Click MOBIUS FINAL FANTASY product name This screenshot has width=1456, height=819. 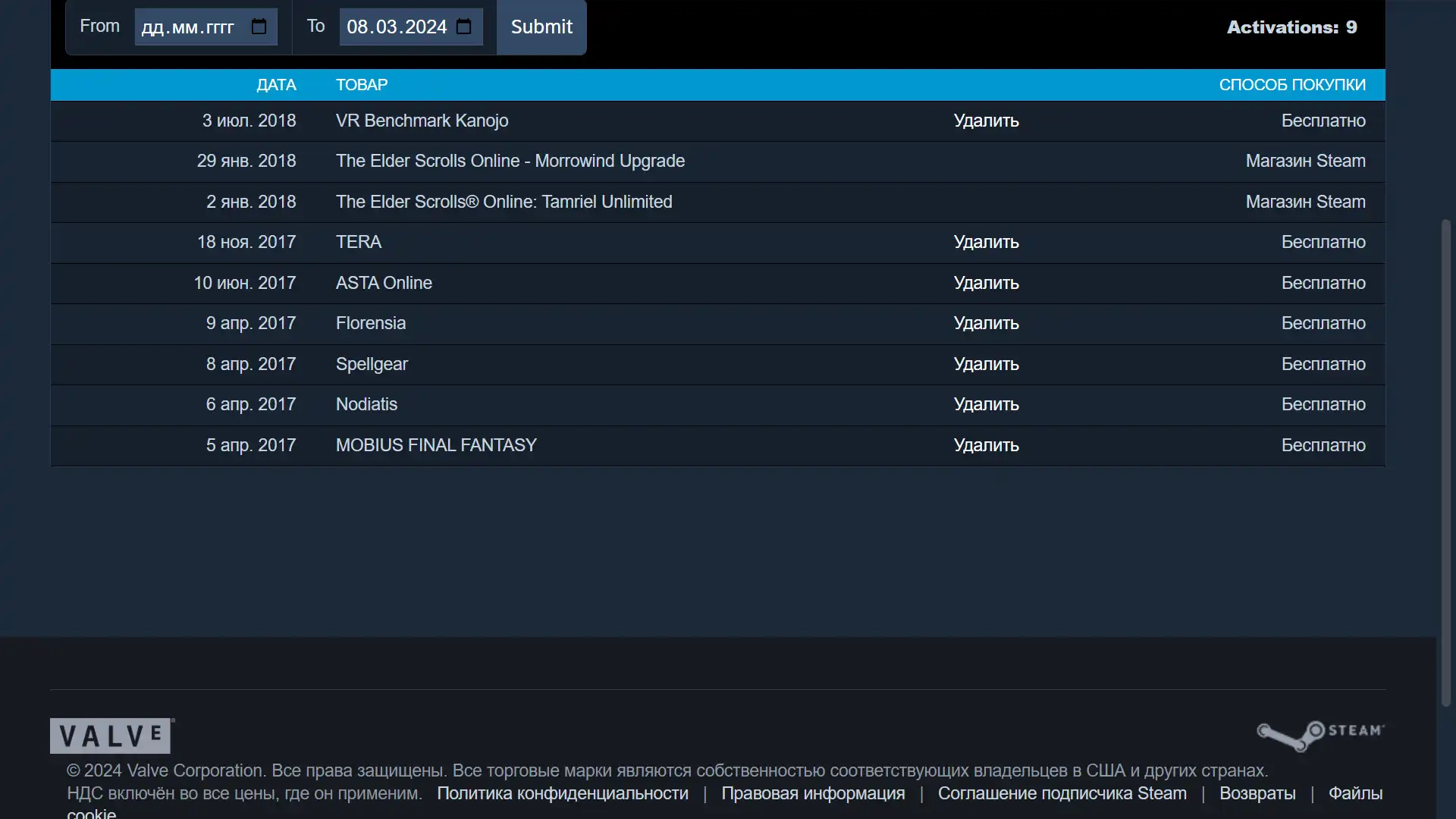point(436,445)
